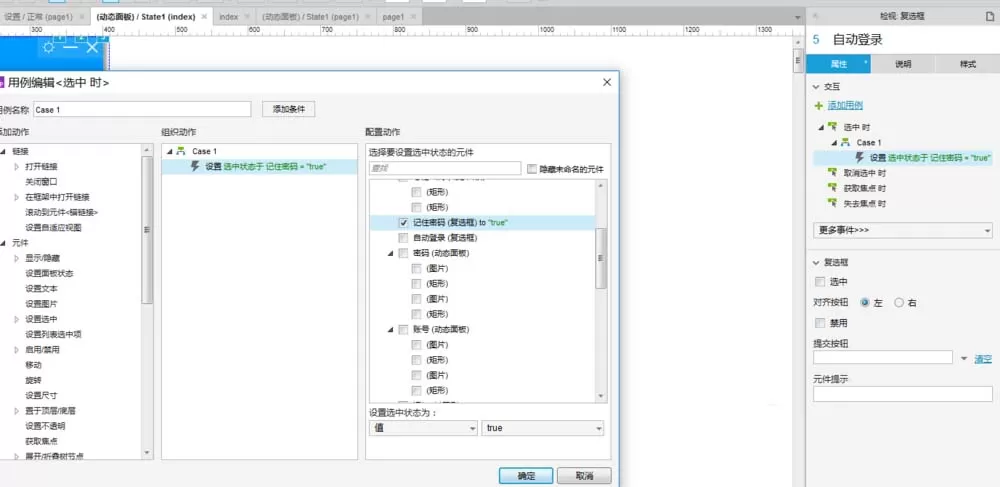1000x487 pixels.
Task: Open the true value dropdown
Action: pos(543,428)
